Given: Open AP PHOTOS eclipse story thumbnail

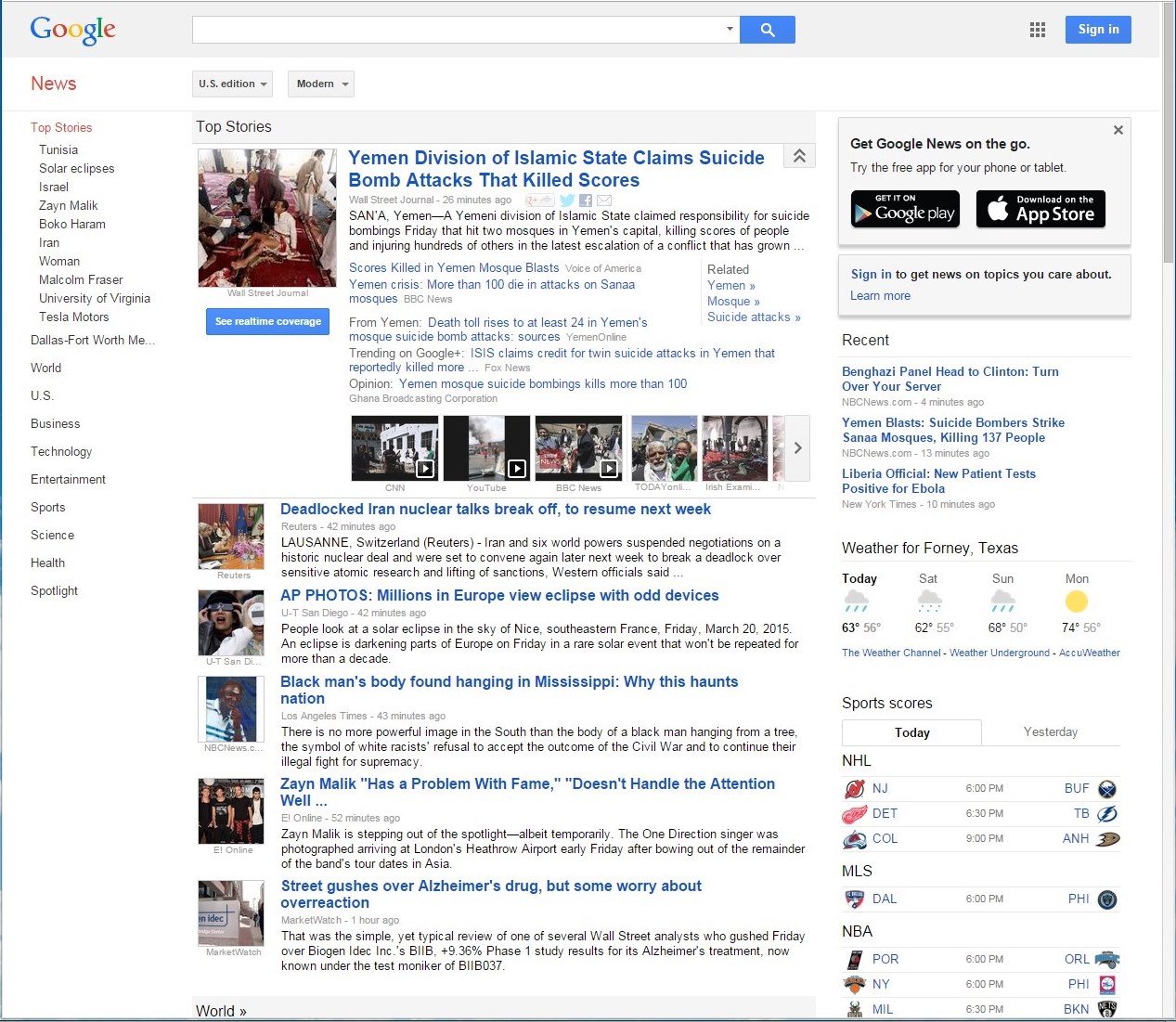Looking at the screenshot, I should tap(231, 621).
